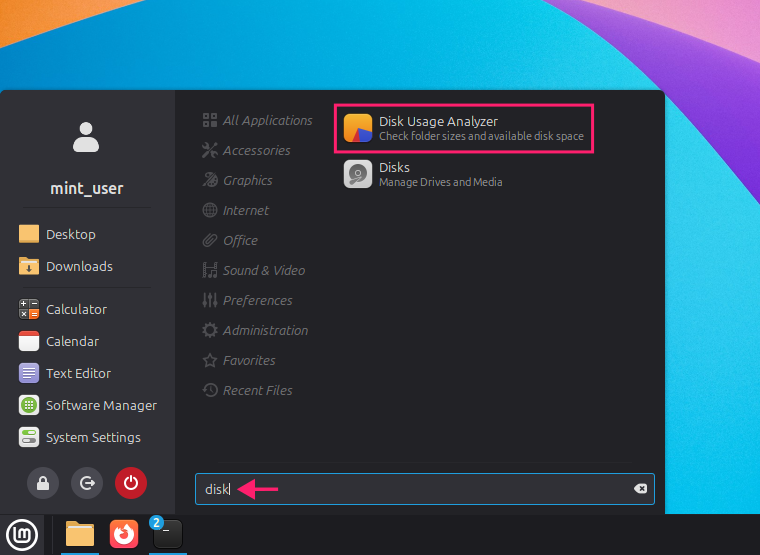Select Recent Files category

tap(247, 391)
